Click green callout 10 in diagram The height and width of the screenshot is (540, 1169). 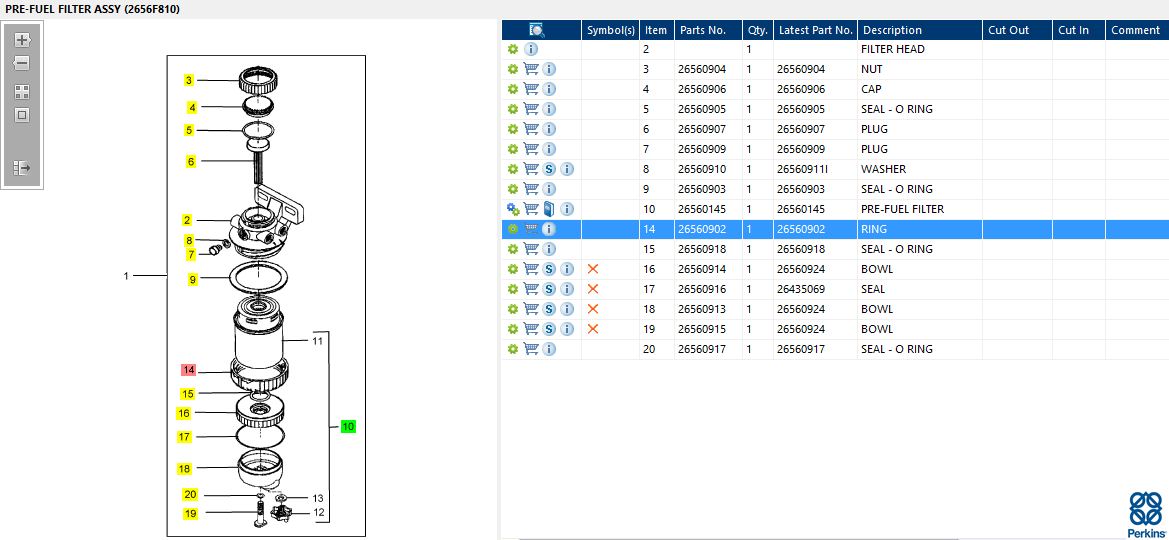point(348,426)
